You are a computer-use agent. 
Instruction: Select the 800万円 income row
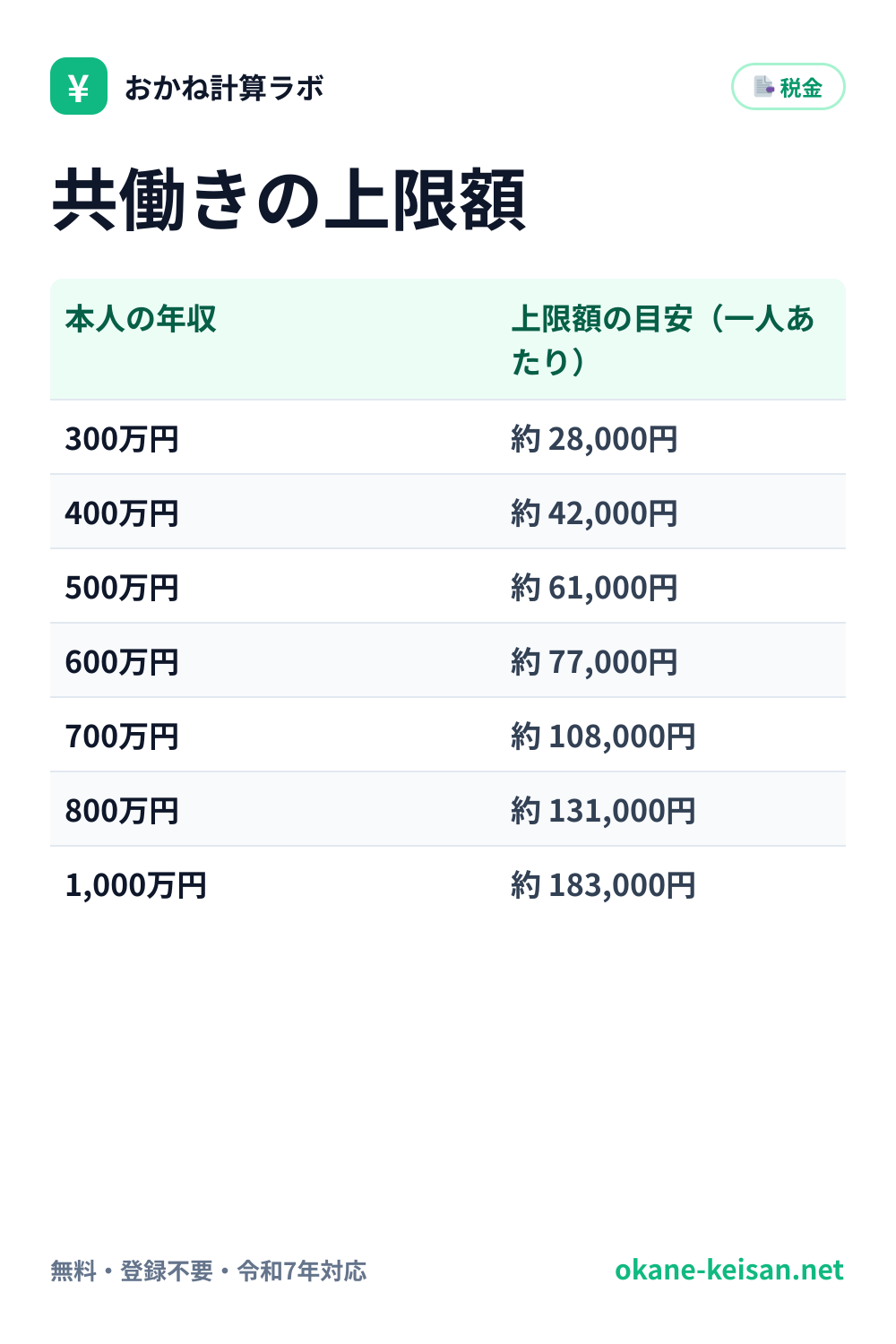point(448,809)
